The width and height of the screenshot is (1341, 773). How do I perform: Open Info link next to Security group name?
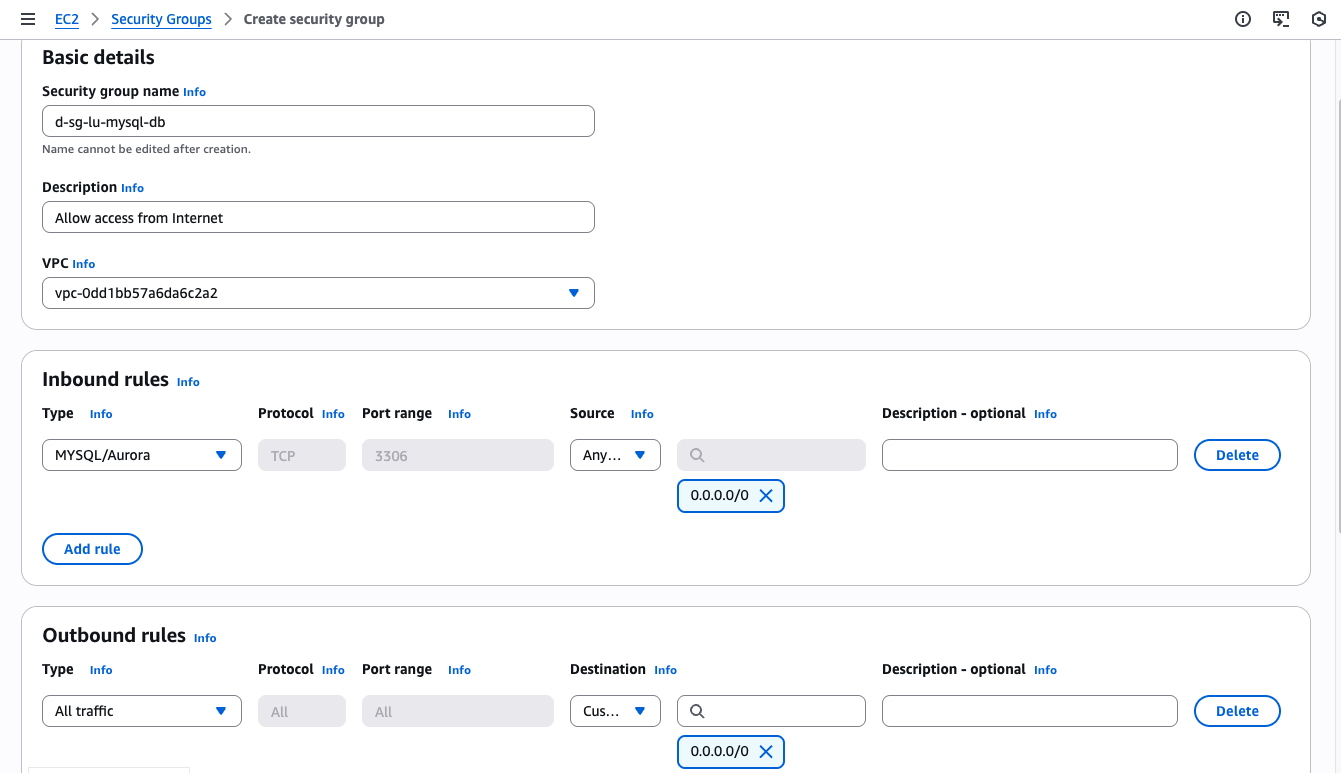tap(194, 92)
